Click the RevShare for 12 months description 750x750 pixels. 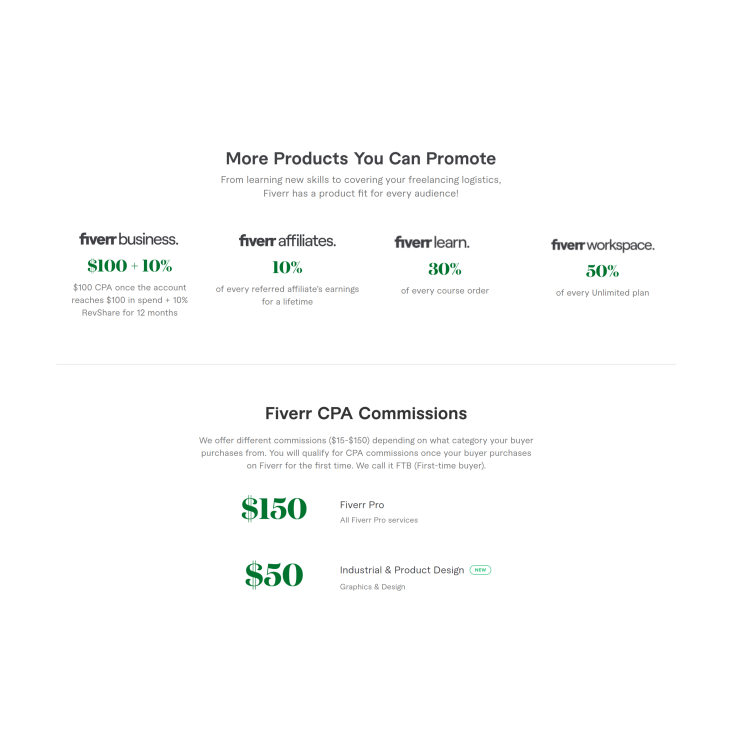[130, 312]
